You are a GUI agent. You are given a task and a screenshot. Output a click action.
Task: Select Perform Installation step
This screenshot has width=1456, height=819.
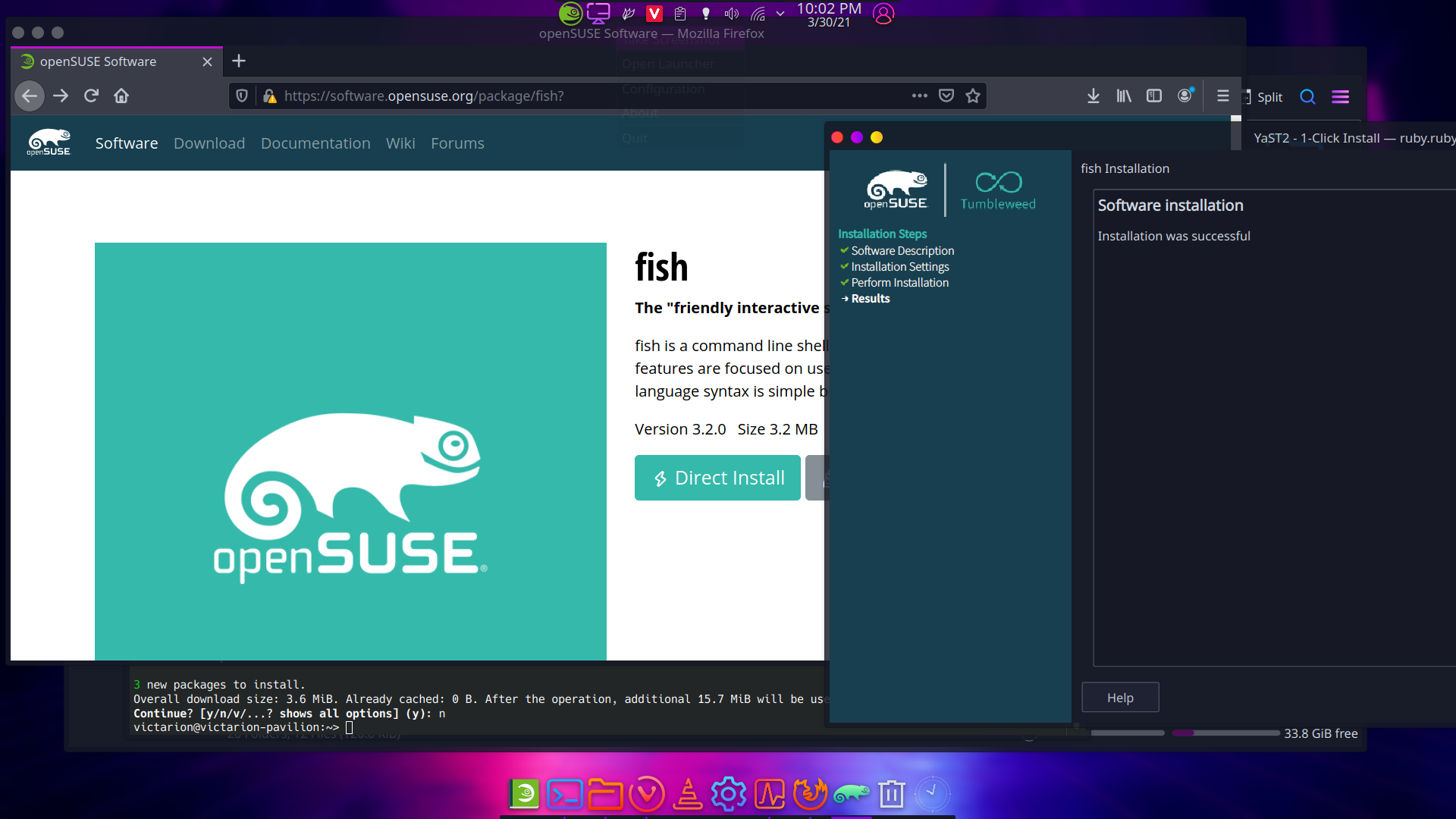pyautogui.click(x=900, y=283)
